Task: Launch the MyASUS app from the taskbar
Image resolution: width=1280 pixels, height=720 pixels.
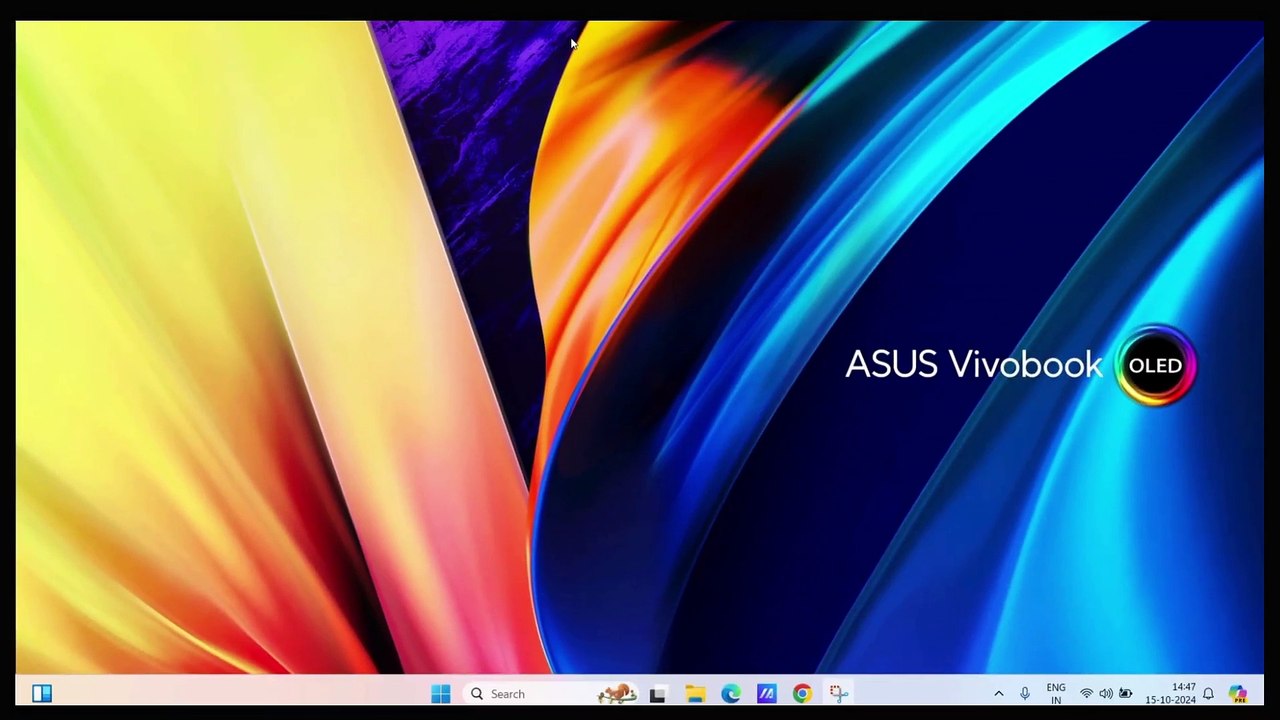Action: pos(766,694)
